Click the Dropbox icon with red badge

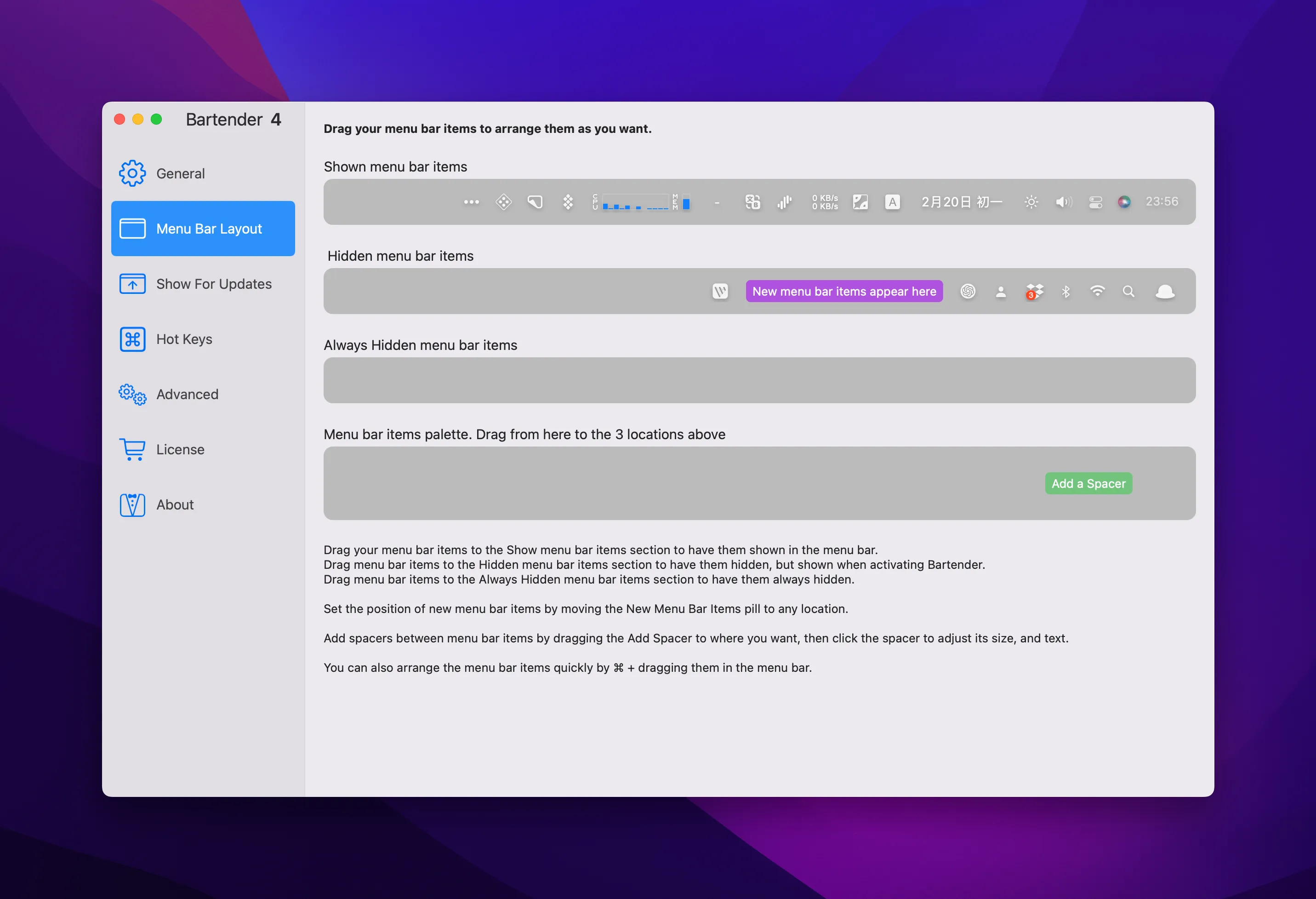click(1034, 292)
